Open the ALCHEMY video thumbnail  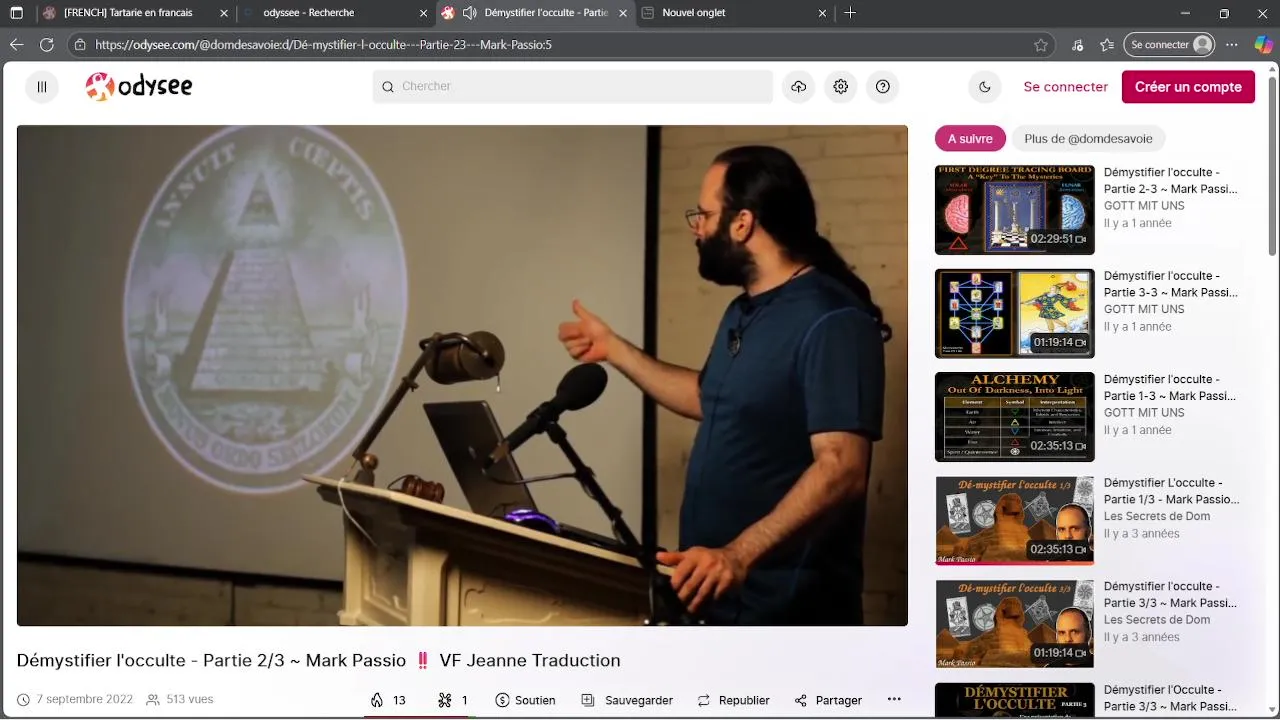tap(1014, 417)
